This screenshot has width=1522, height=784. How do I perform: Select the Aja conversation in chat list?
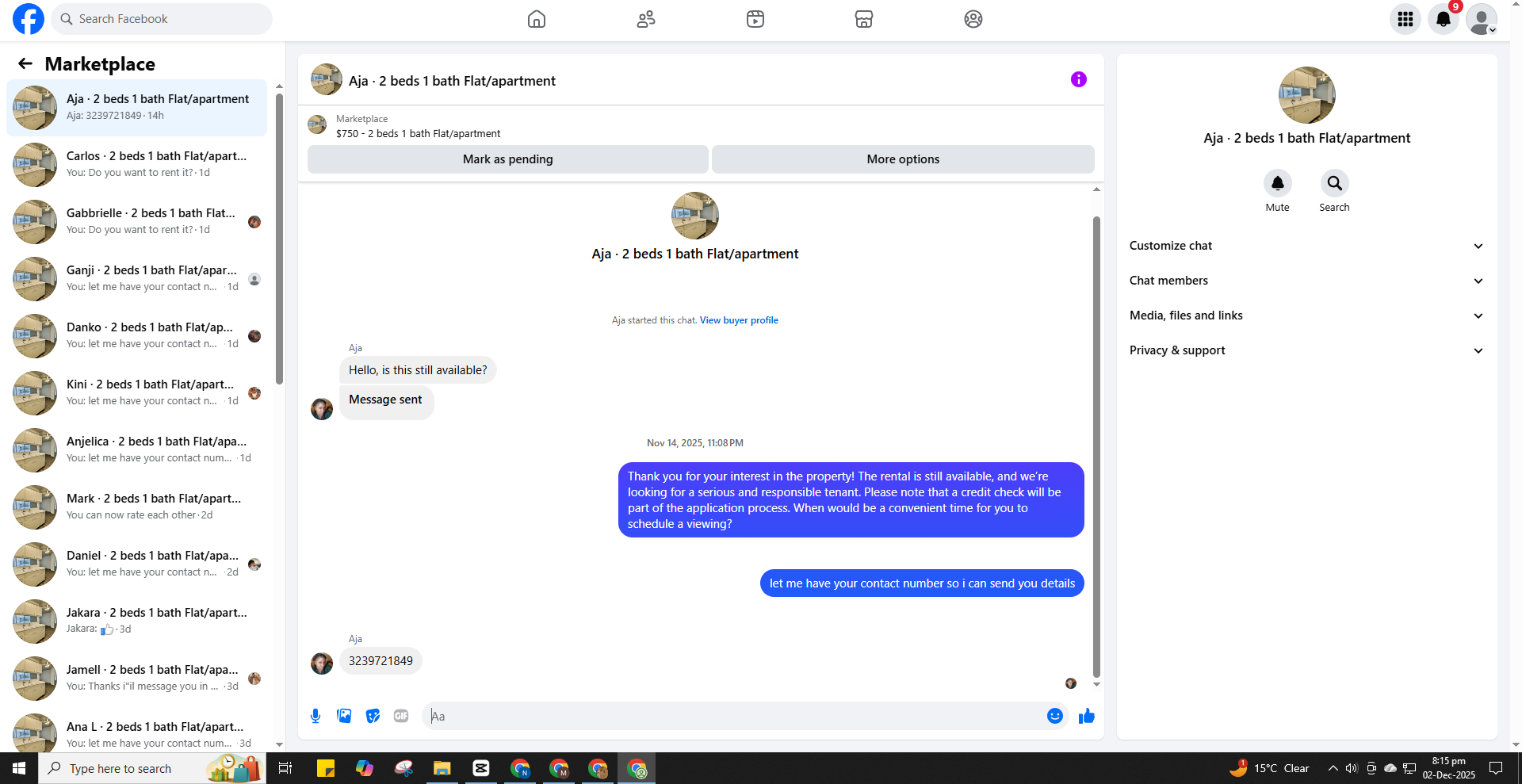(138, 107)
